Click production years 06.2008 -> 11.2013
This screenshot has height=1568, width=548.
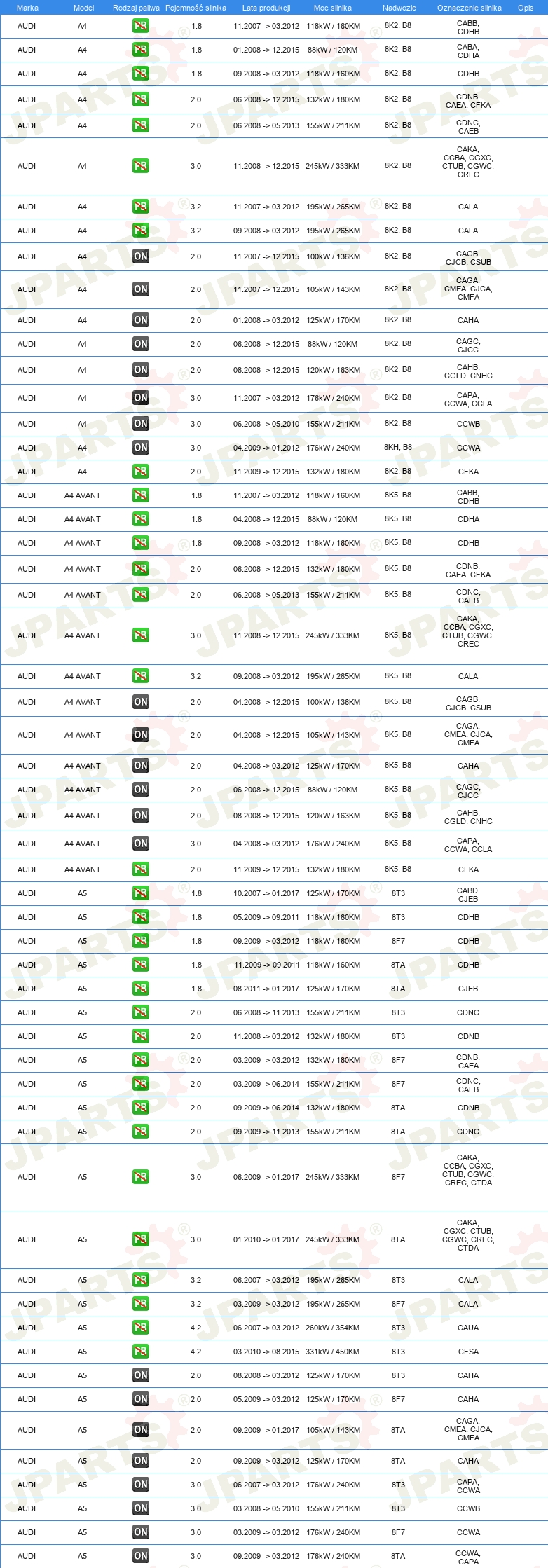[266, 1012]
